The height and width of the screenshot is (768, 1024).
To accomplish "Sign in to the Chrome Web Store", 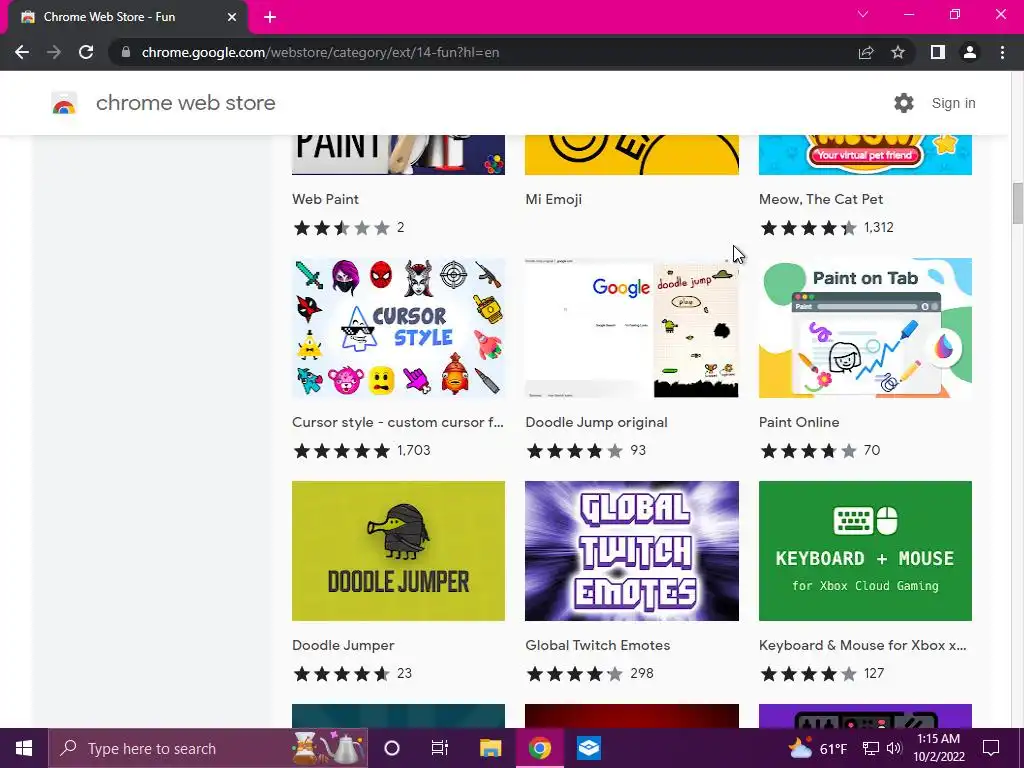I will click(x=953, y=103).
